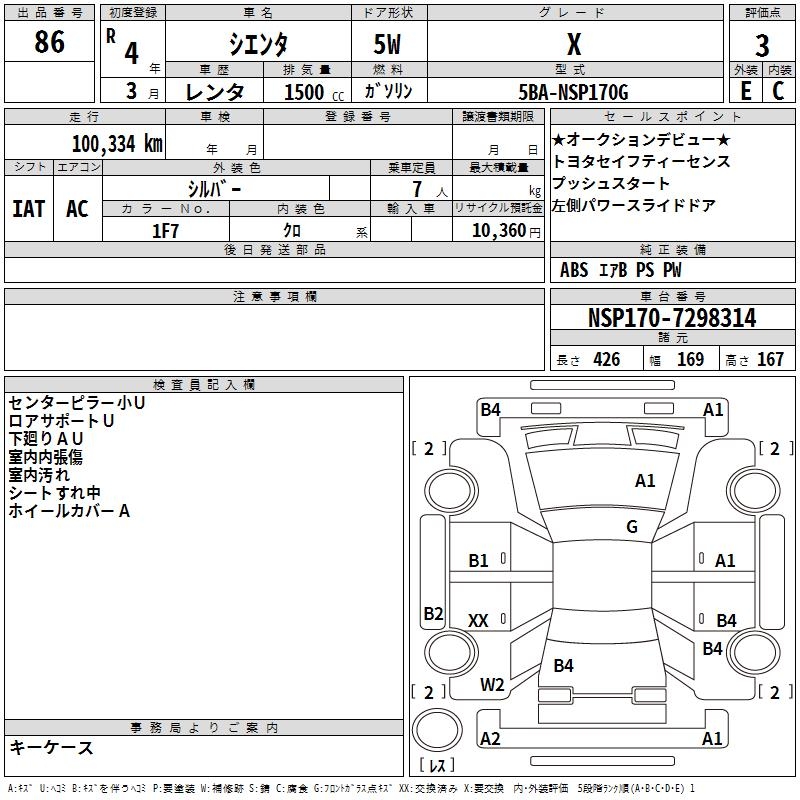Screen dimensions: 800x800
Task: Select the fuel type ガソリン
Action: (x=388, y=91)
